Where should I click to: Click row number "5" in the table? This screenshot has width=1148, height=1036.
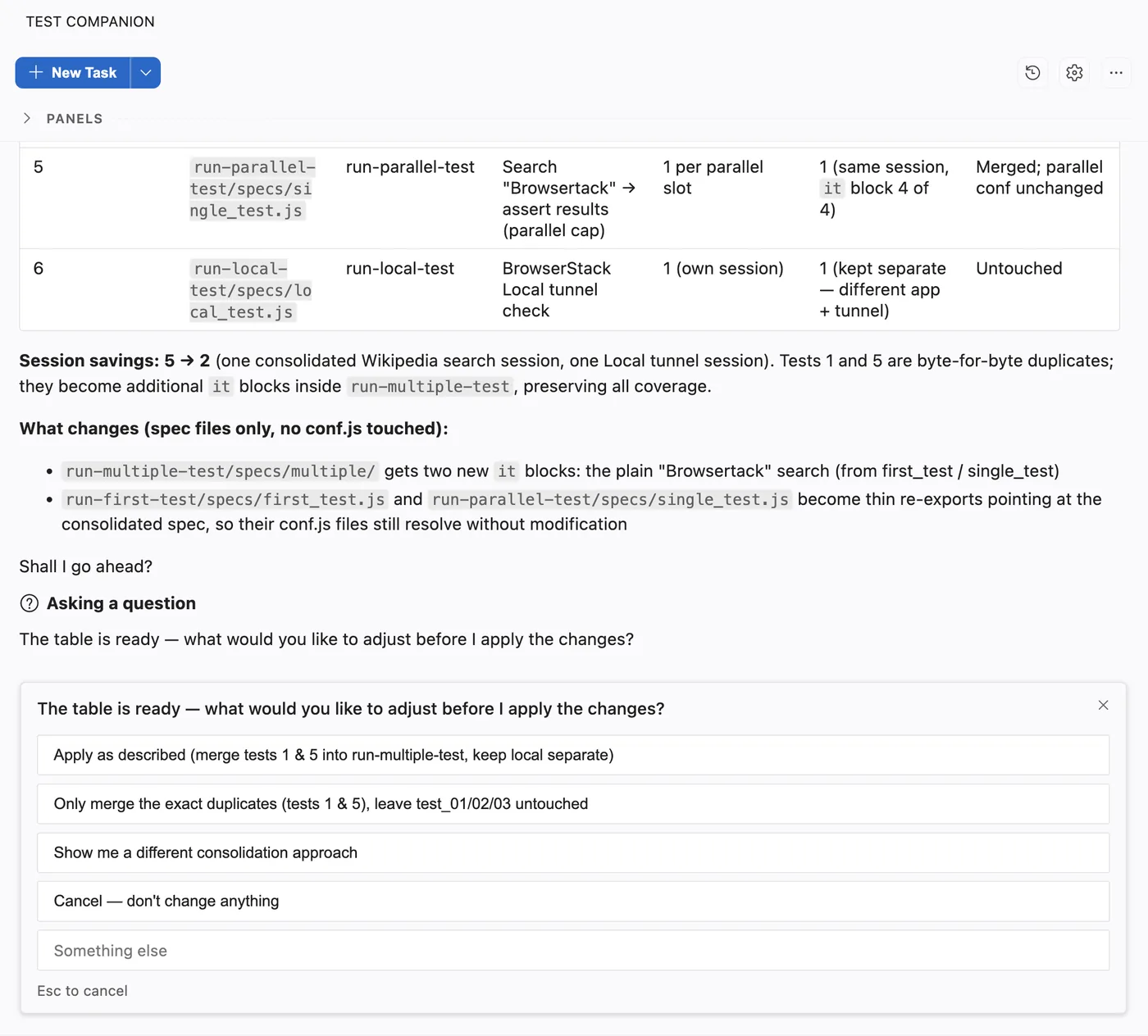tap(39, 167)
